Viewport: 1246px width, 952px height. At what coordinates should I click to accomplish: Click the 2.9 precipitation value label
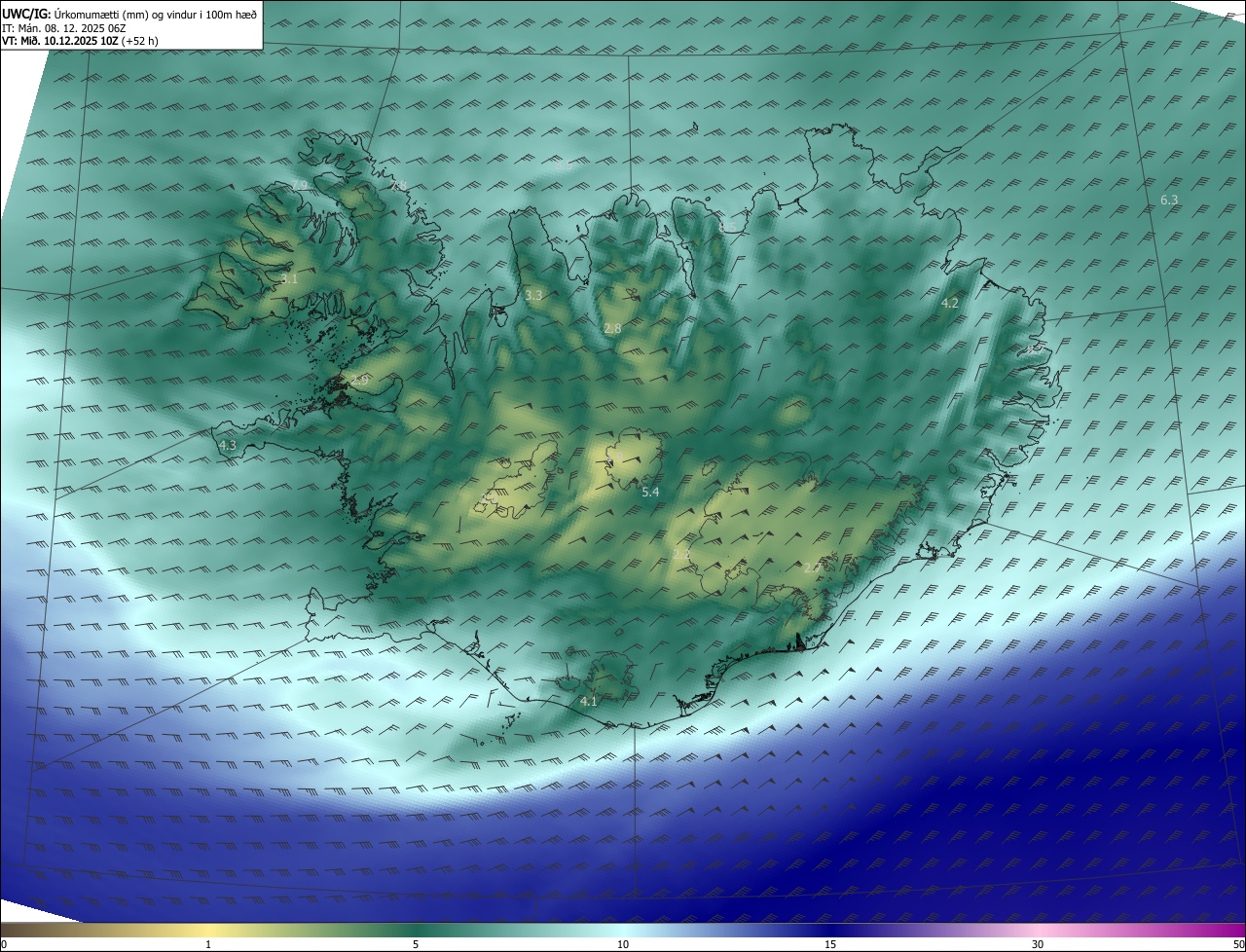point(358,380)
